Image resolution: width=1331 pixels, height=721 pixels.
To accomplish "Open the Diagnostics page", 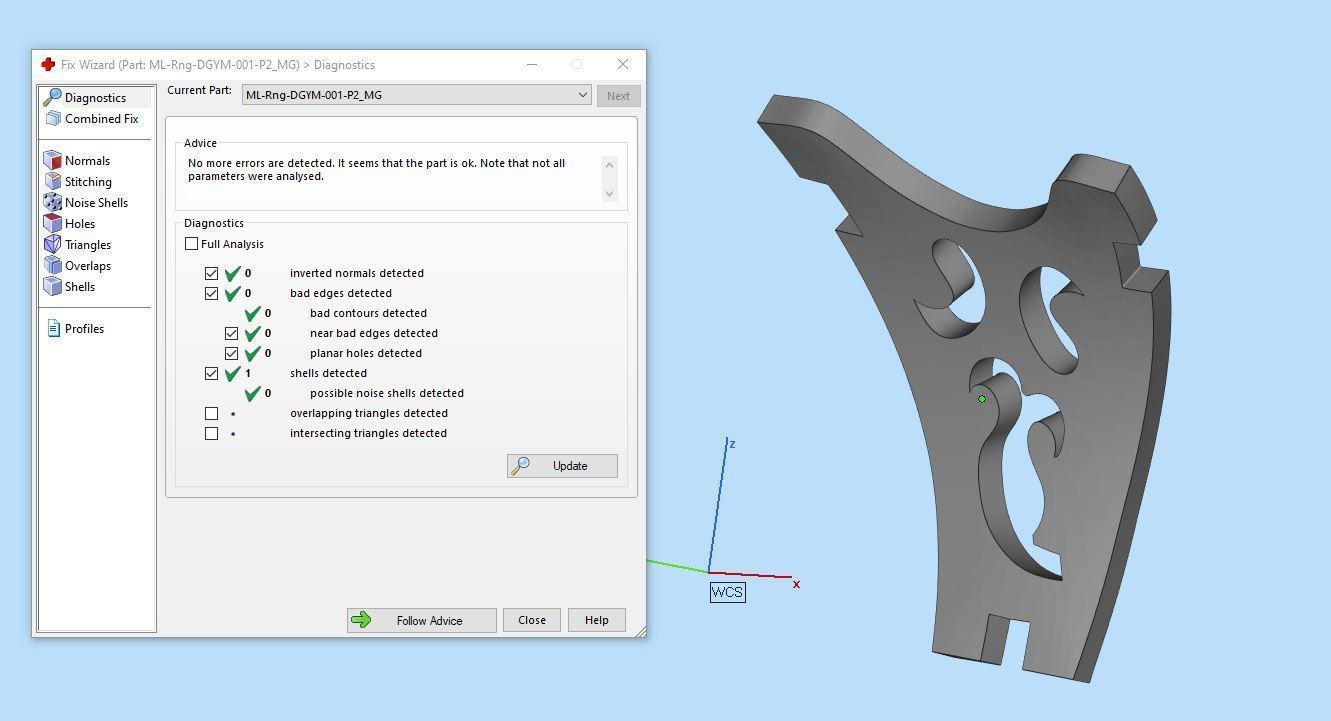I will coord(95,98).
